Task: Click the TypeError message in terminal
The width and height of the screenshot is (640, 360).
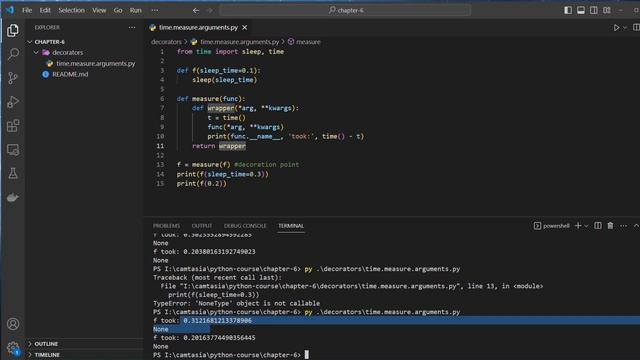Action: [x=236, y=303]
